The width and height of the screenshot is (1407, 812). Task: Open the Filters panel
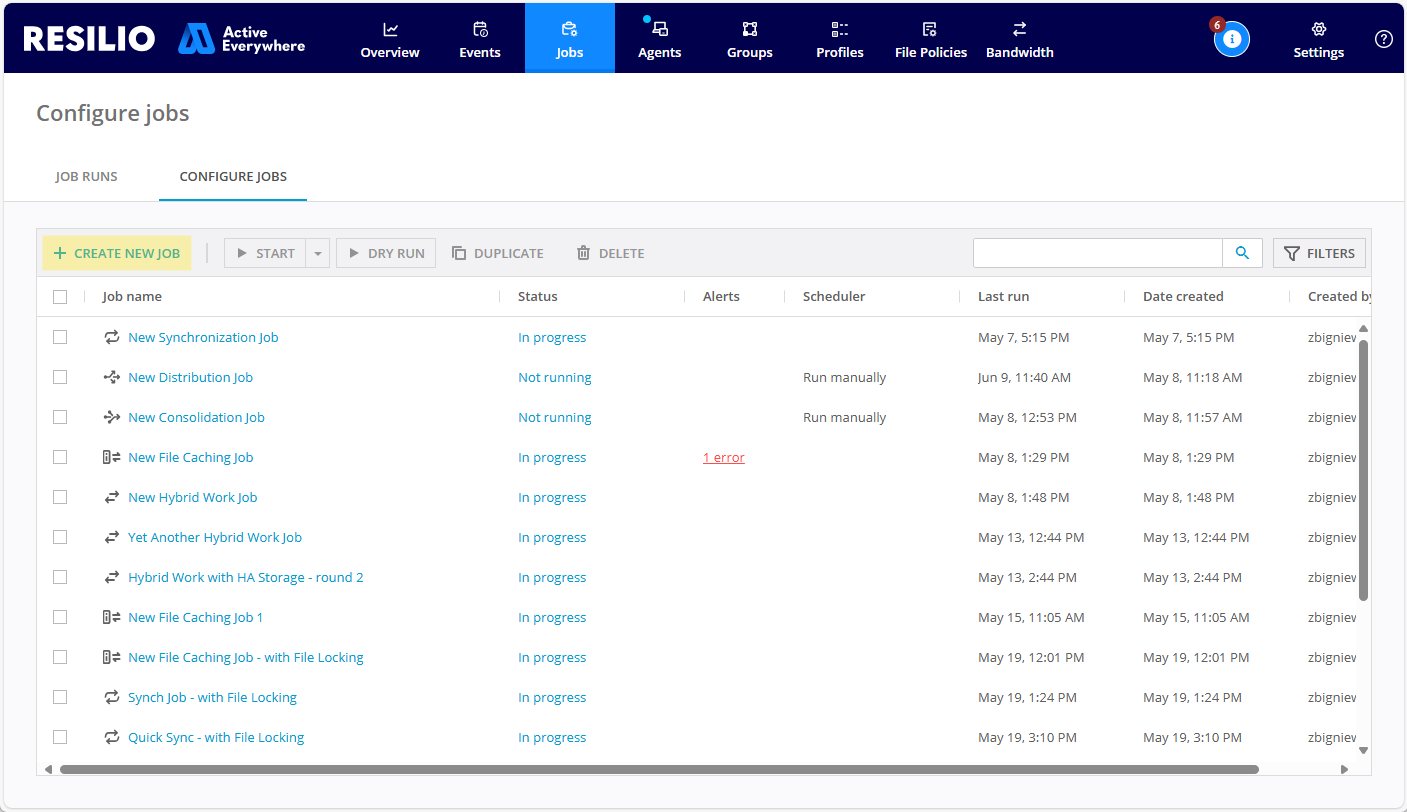pos(1319,253)
